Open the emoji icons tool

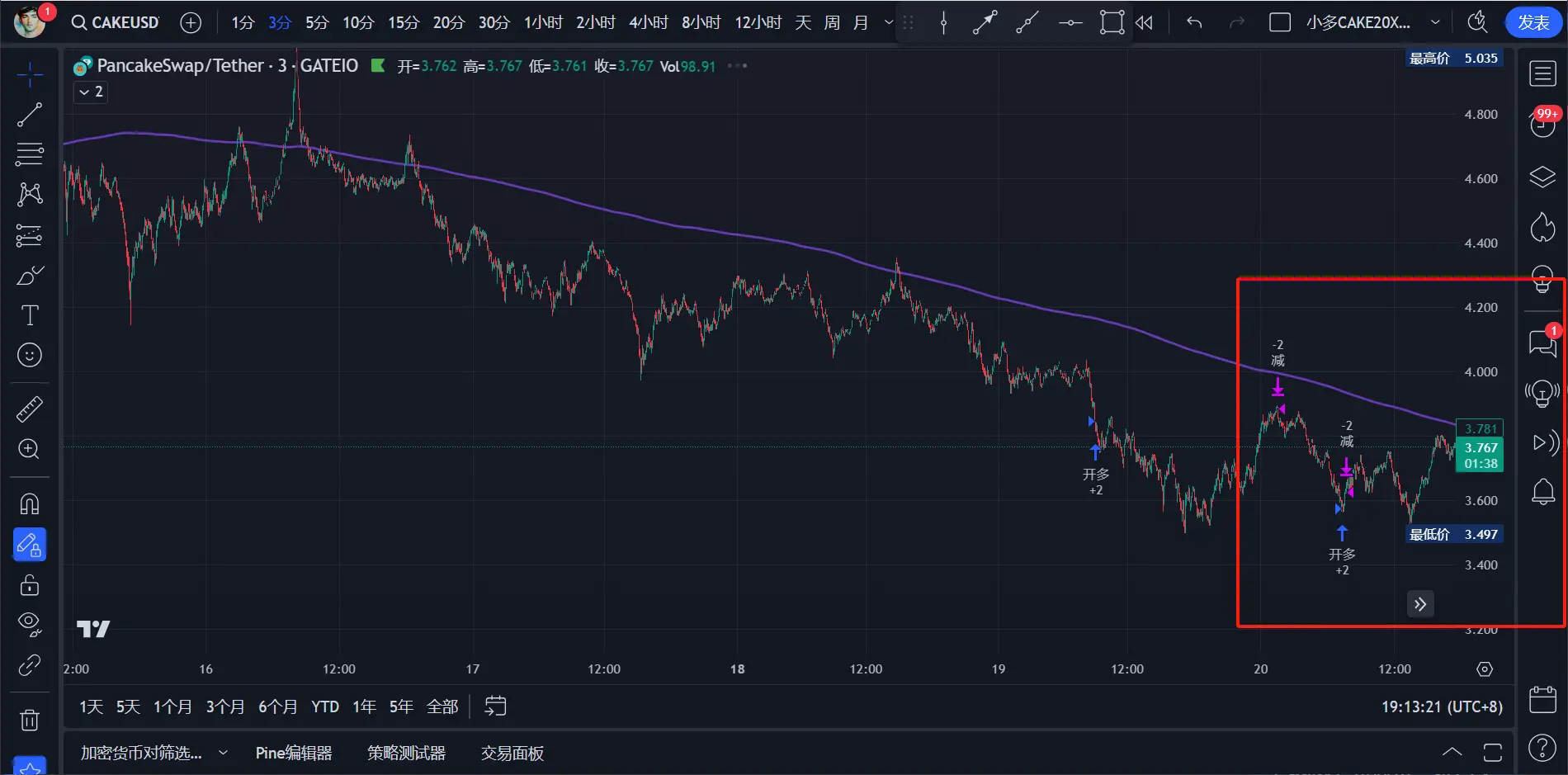point(30,356)
